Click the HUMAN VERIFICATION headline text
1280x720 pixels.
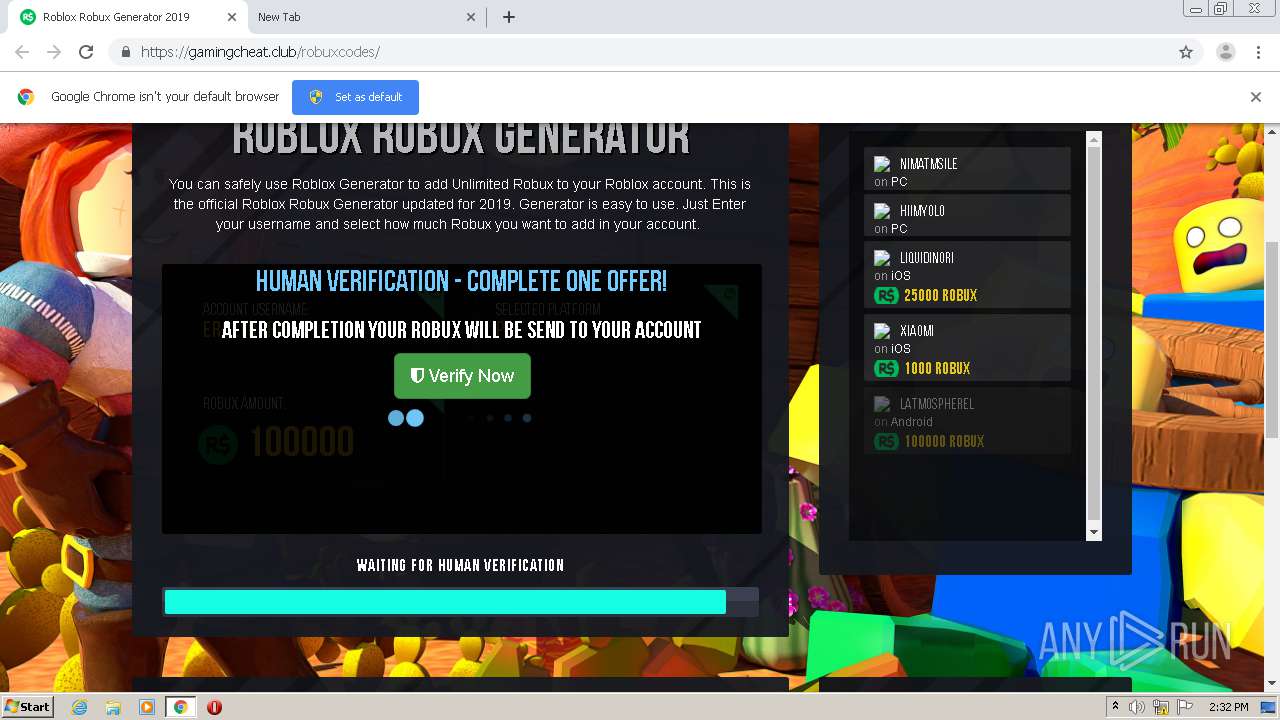coord(461,281)
